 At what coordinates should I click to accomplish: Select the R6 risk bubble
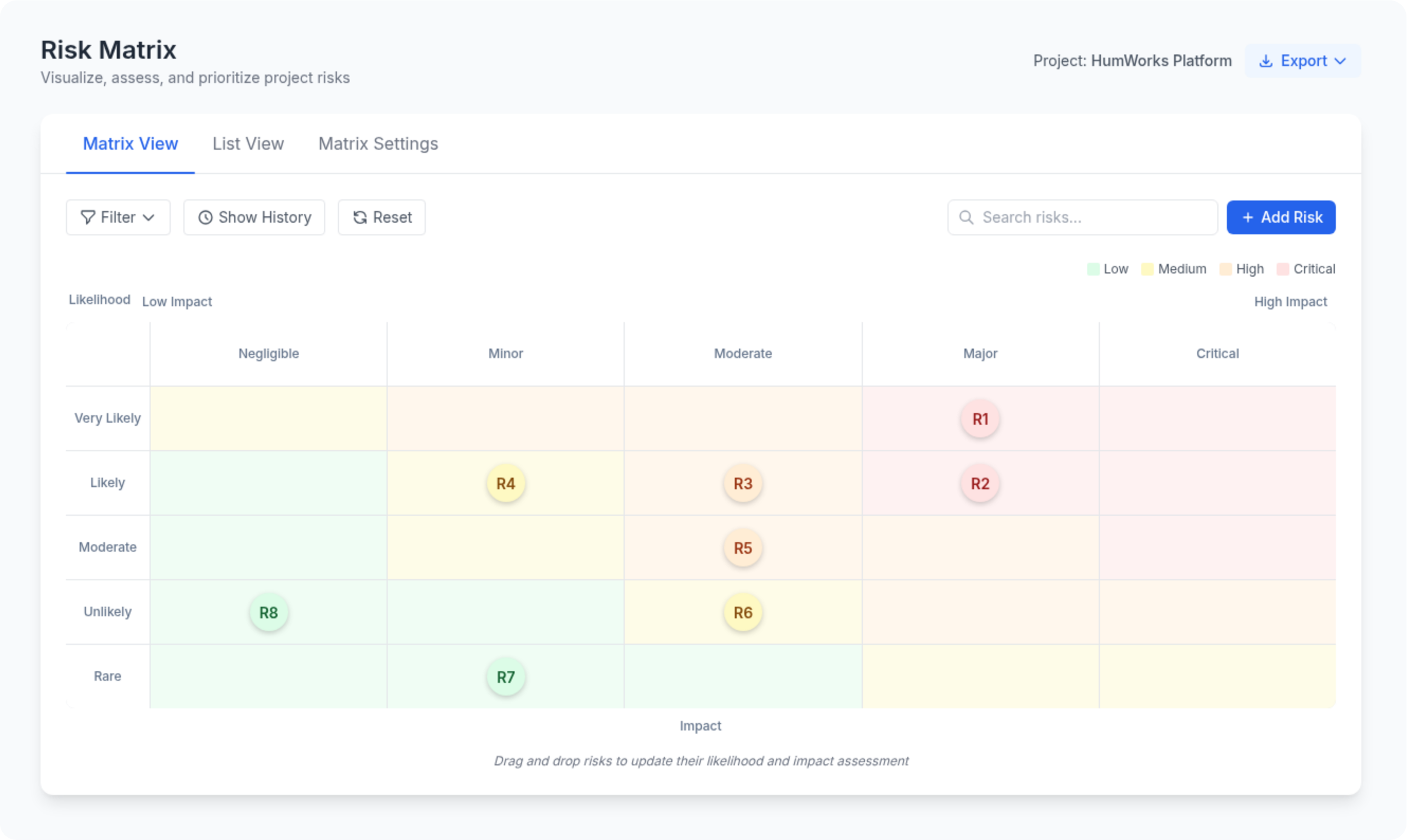click(x=742, y=613)
